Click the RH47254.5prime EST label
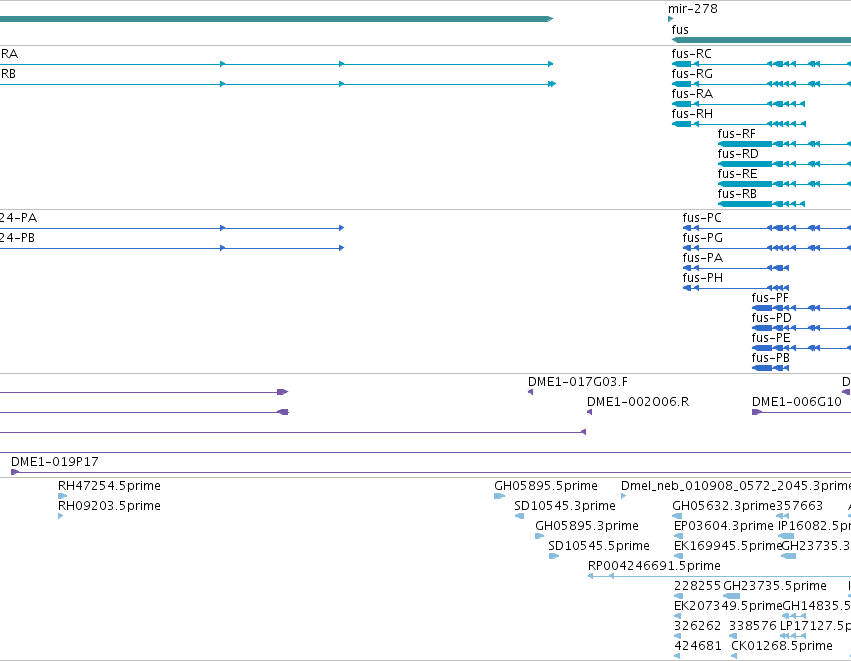 109,486
